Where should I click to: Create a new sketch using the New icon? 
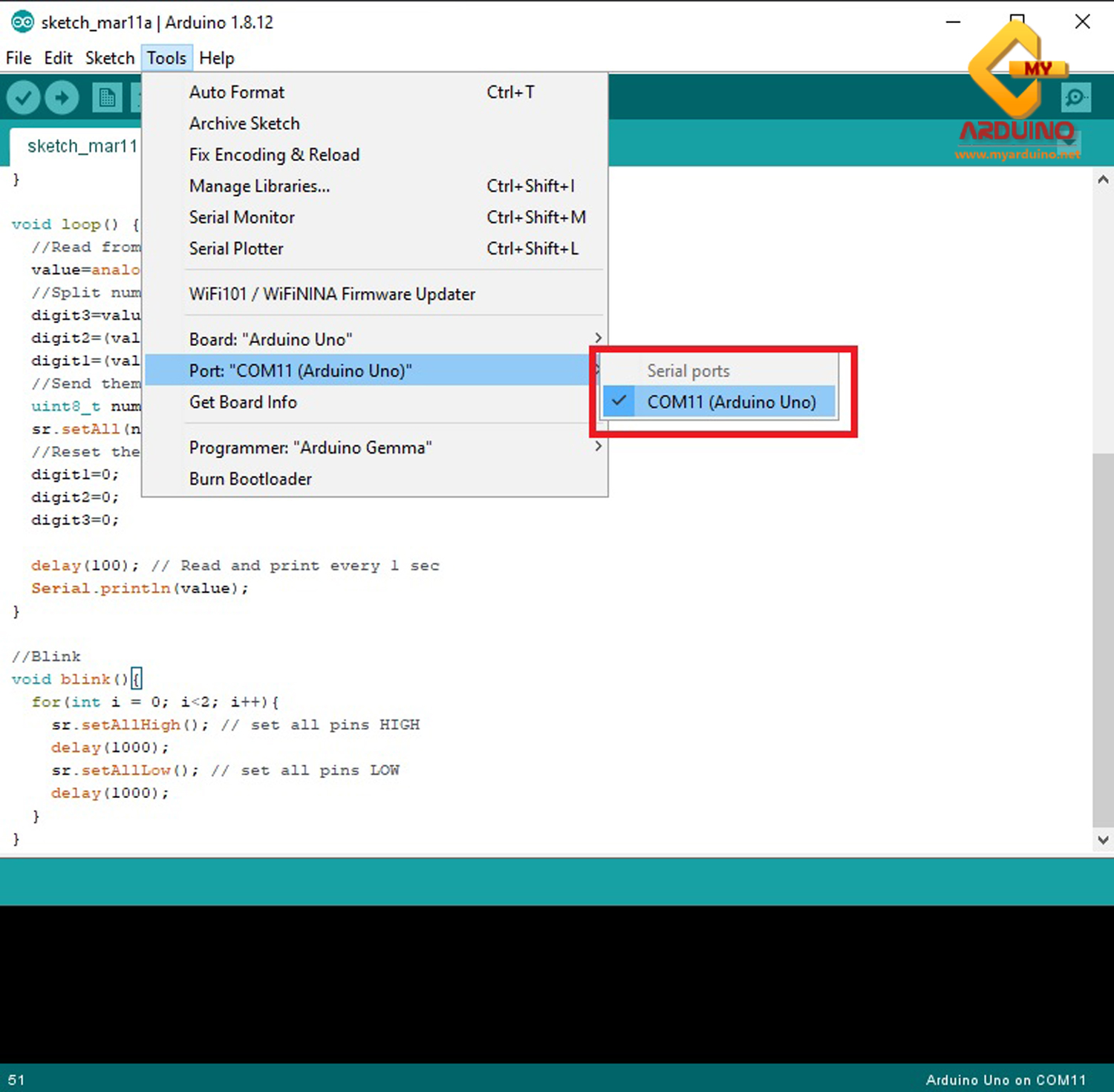click(x=106, y=97)
